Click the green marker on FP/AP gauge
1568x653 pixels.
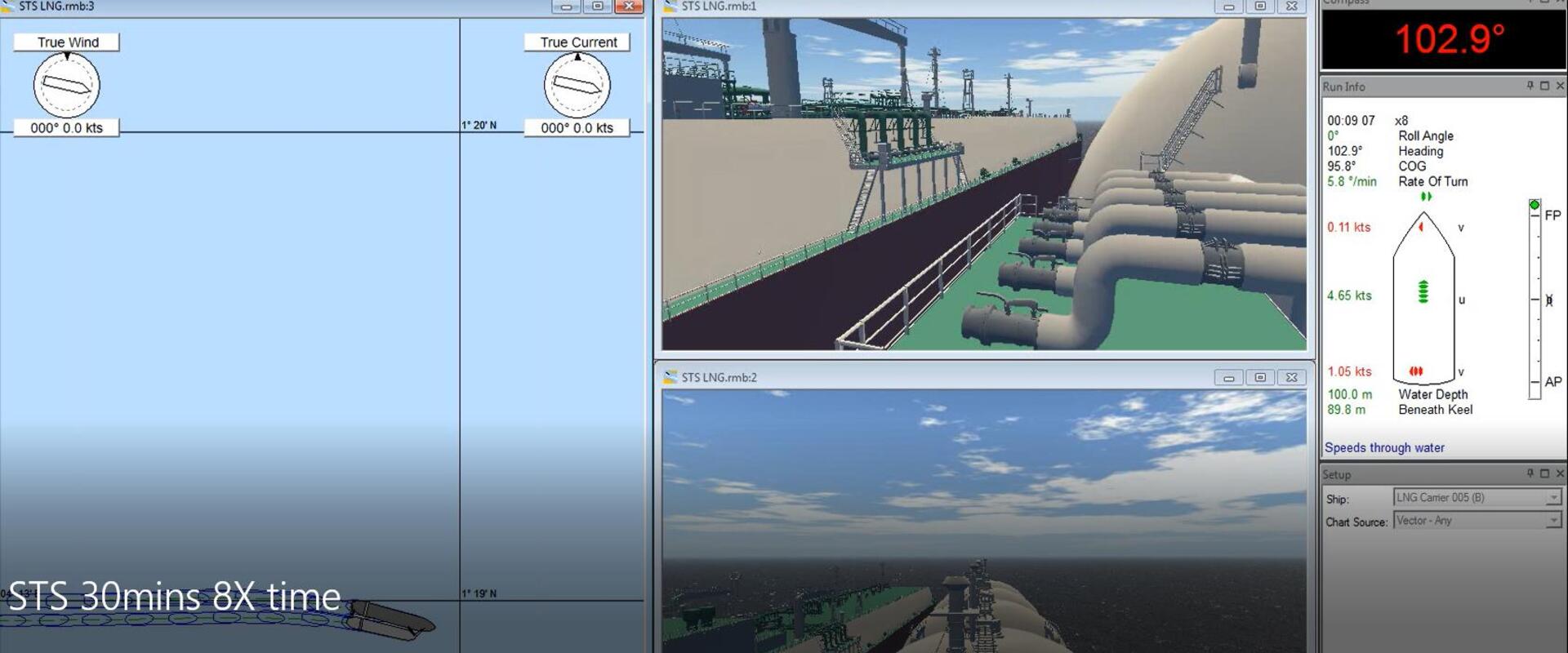pos(1535,205)
